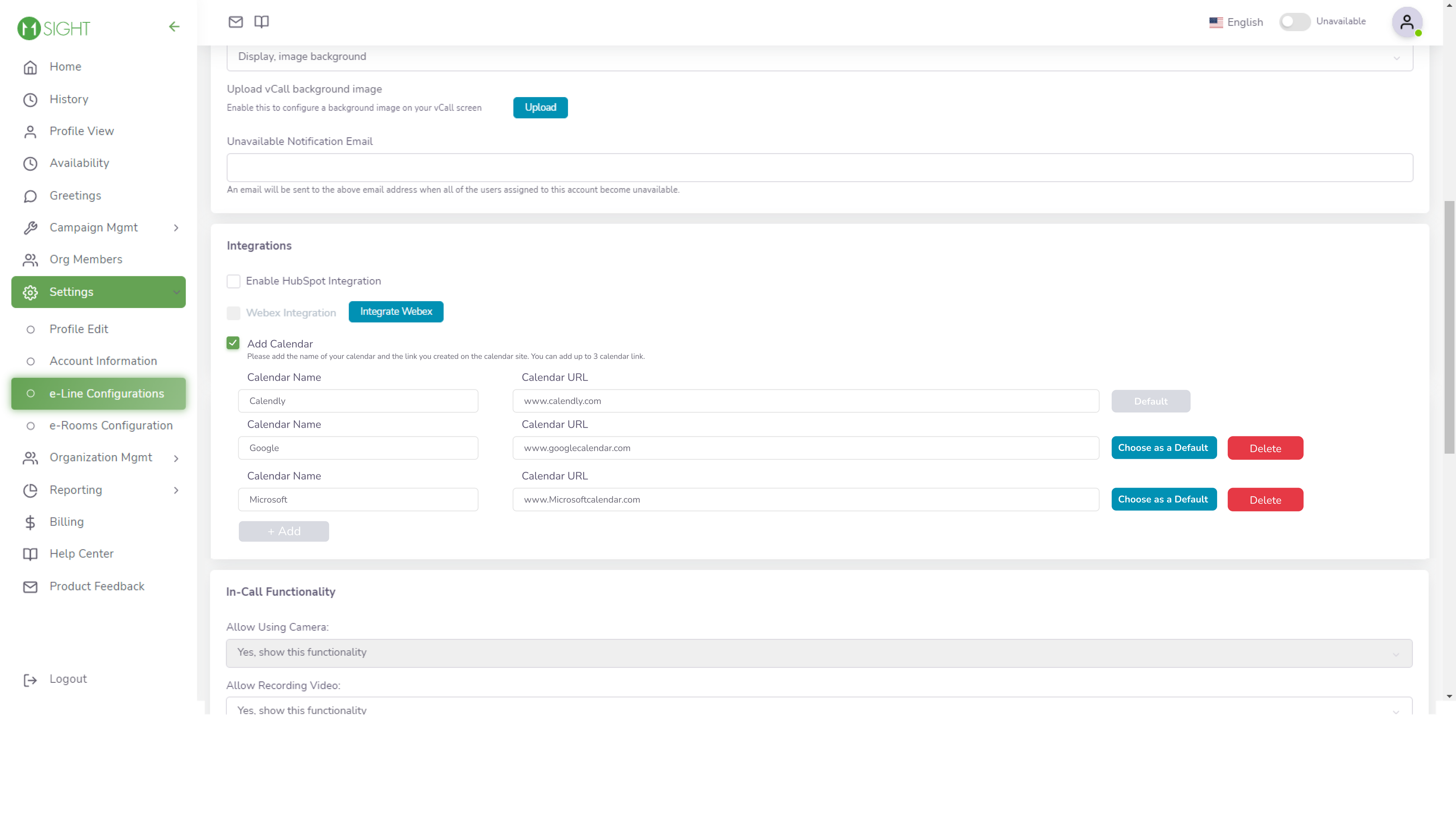Click the + Add calendar button
Screen dimensions: 1456x830
(x=284, y=531)
